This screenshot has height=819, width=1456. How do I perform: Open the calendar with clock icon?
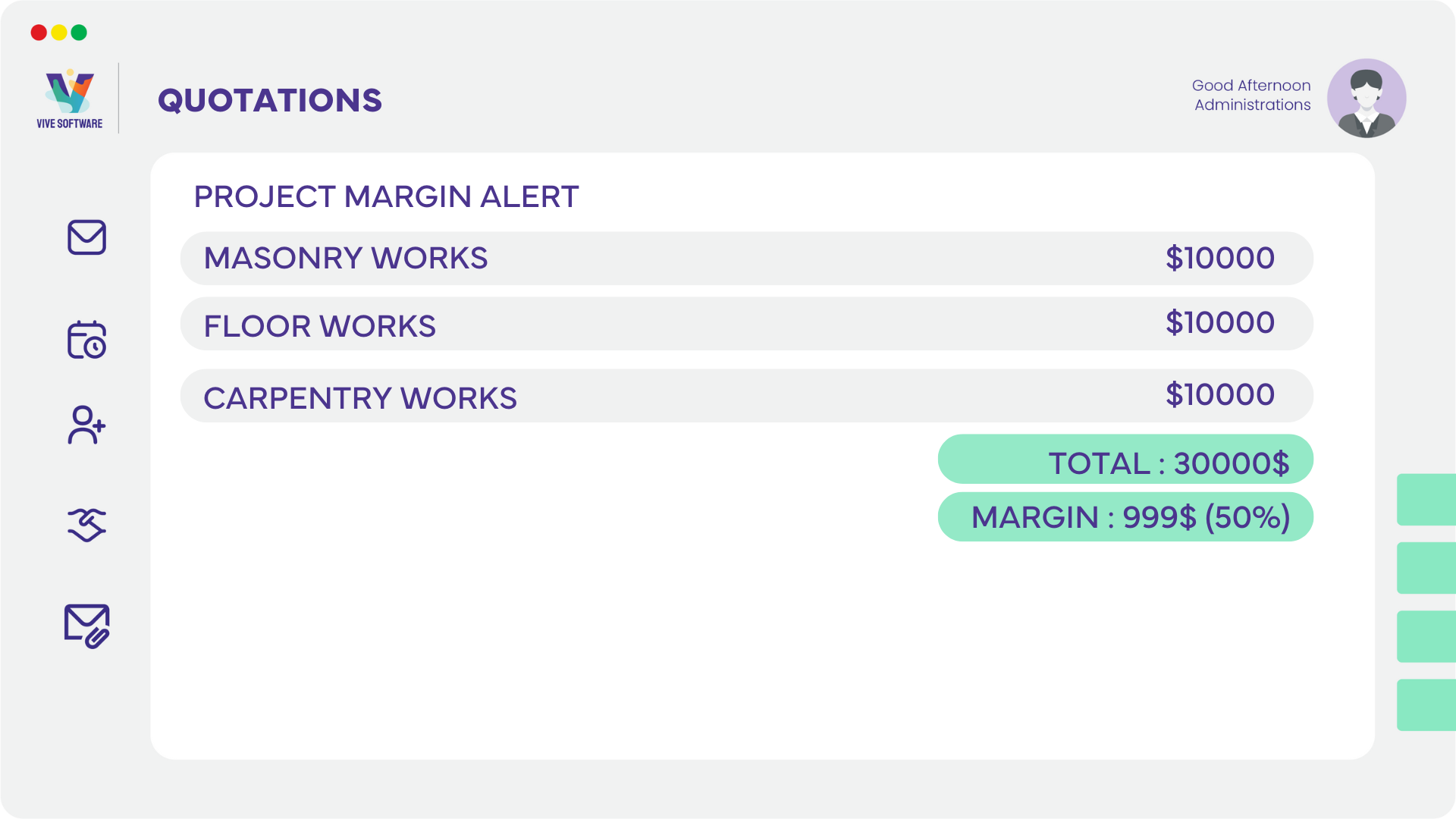(x=86, y=339)
